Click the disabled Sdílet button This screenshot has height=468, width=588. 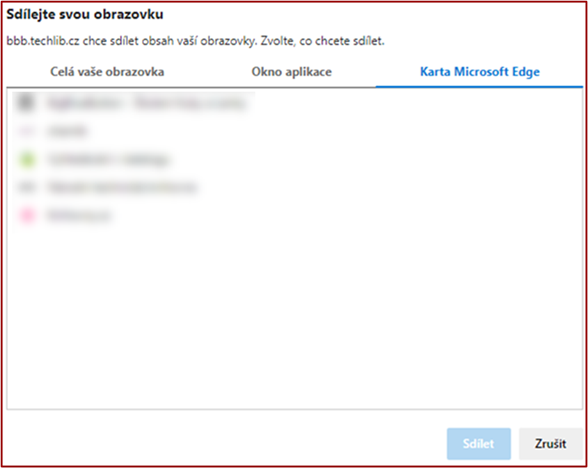pyautogui.click(x=478, y=444)
